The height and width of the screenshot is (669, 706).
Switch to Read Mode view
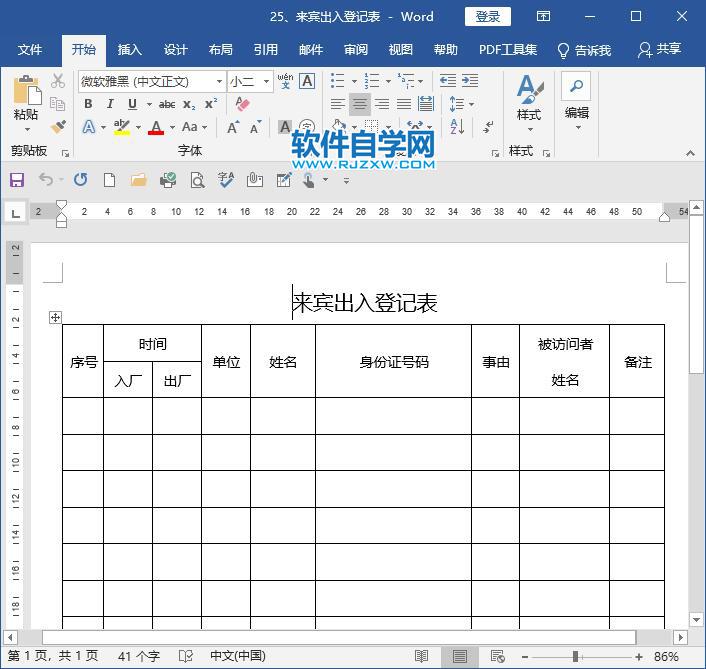click(x=421, y=656)
